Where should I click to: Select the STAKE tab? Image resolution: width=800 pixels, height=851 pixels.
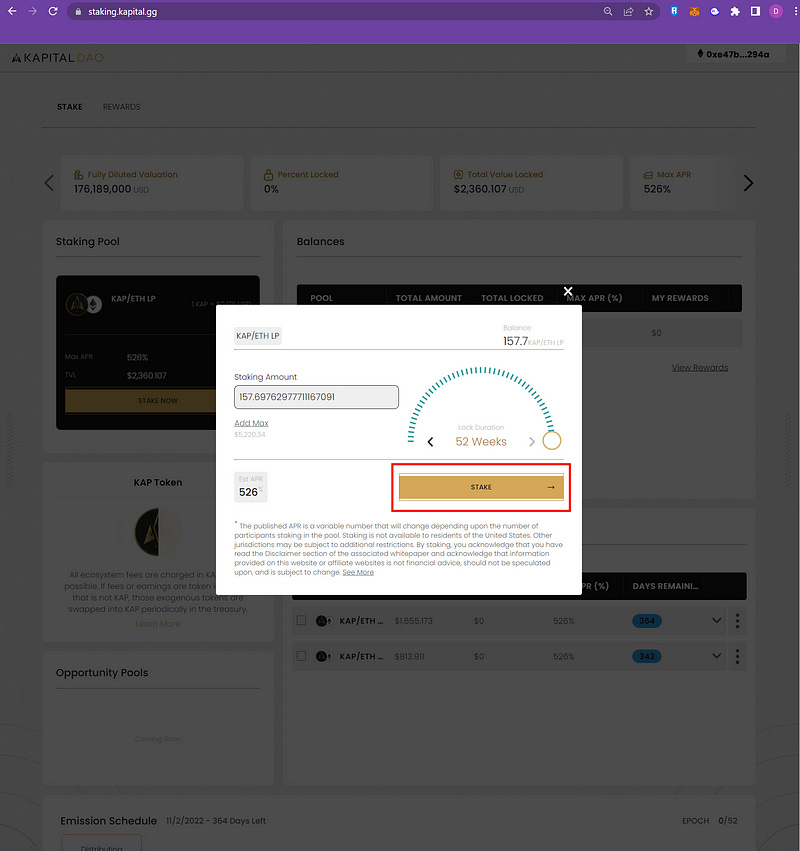click(69, 107)
